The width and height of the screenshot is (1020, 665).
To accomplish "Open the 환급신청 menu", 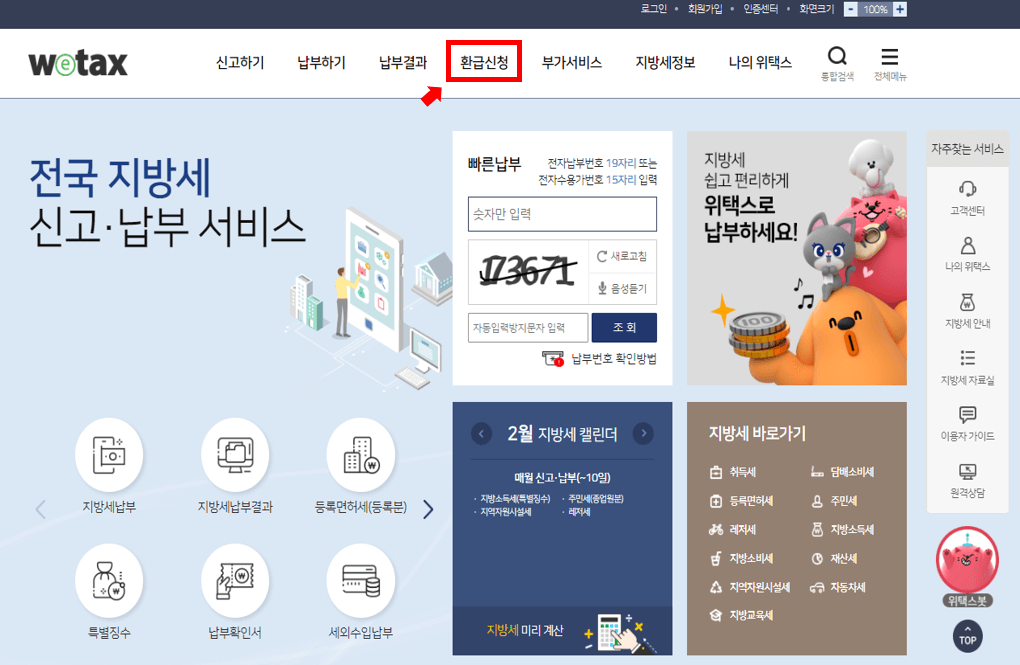I will coord(484,62).
